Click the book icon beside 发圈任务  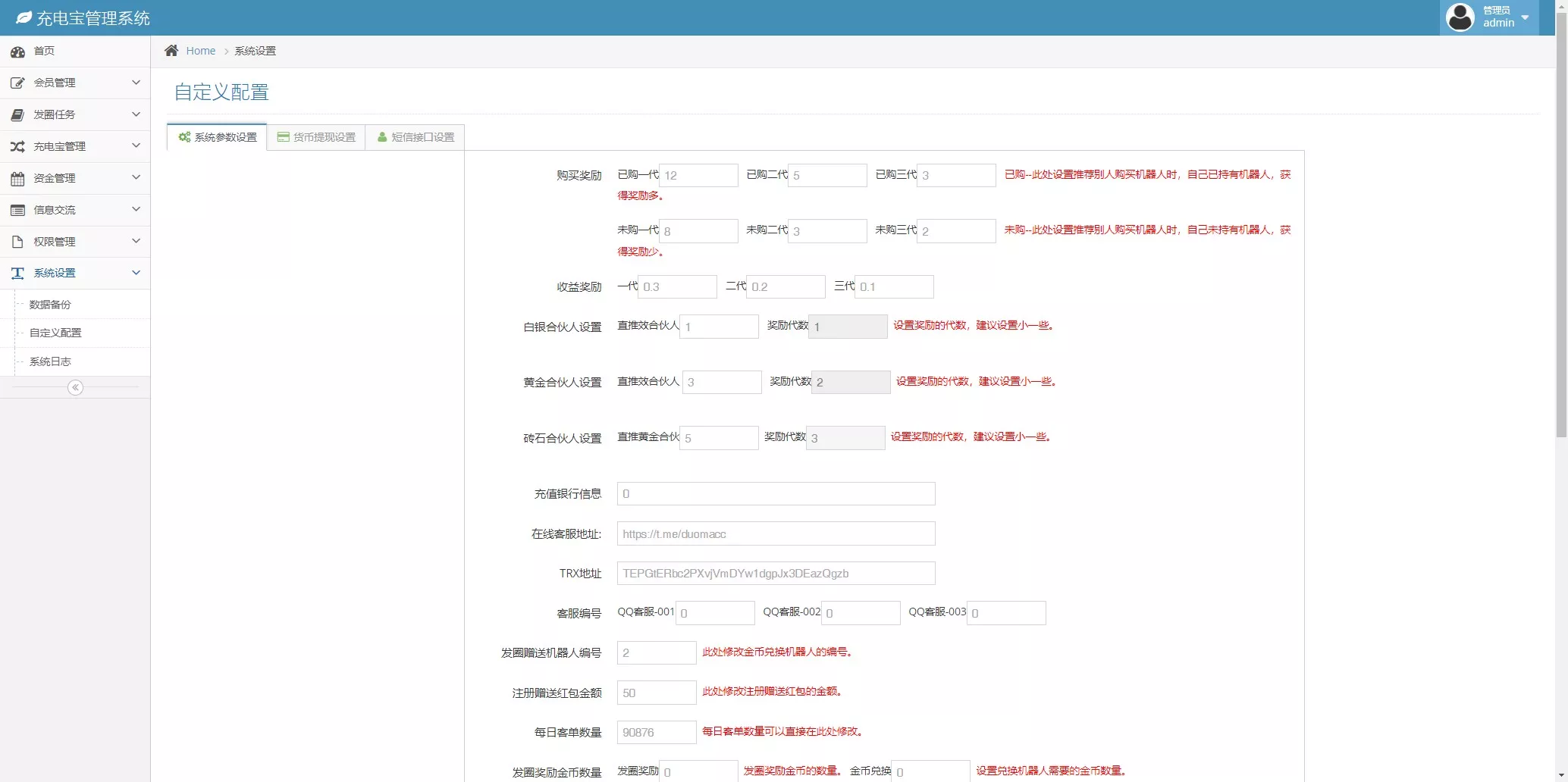(17, 114)
